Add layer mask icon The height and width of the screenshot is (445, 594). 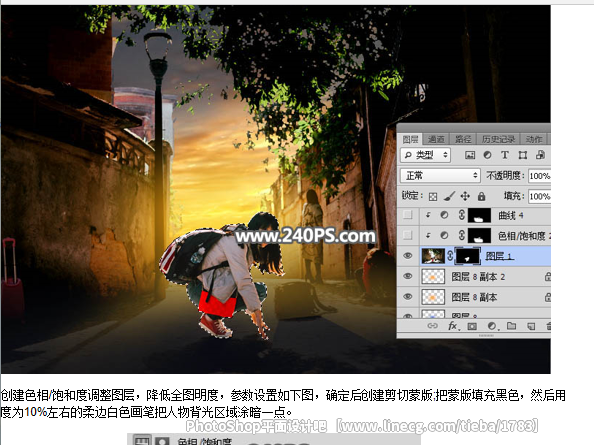pos(472,326)
